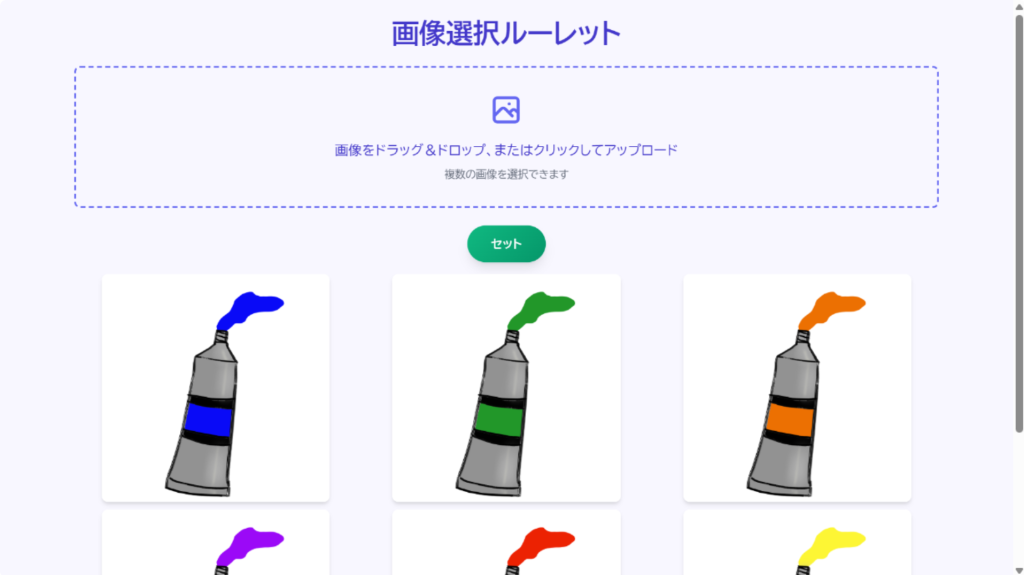Click the green paint squirt blob
Screen dimensions: 1024x575
pyautogui.click(x=541, y=310)
